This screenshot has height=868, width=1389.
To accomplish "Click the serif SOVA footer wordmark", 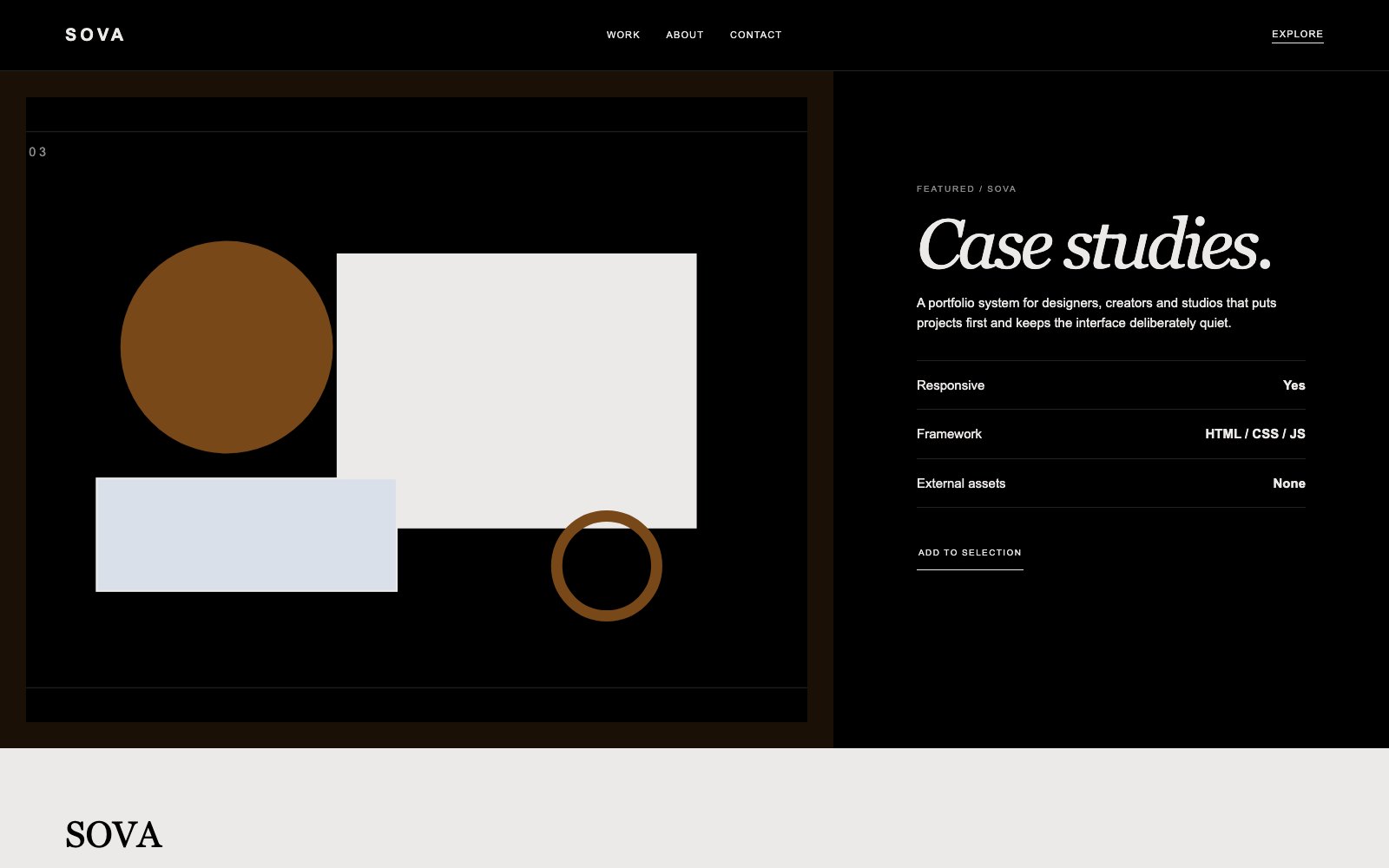I will pos(114,835).
